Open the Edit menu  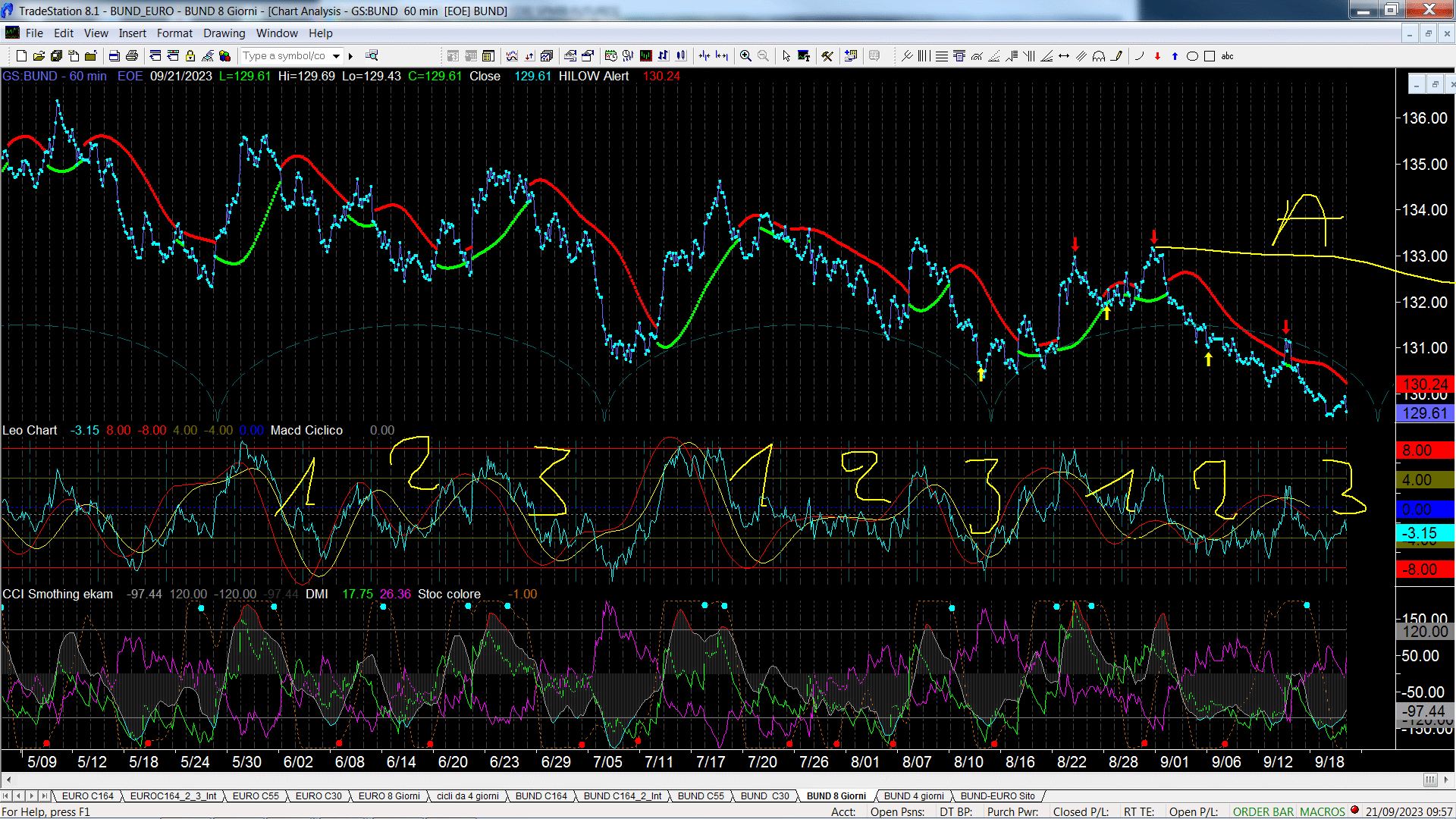pos(64,33)
